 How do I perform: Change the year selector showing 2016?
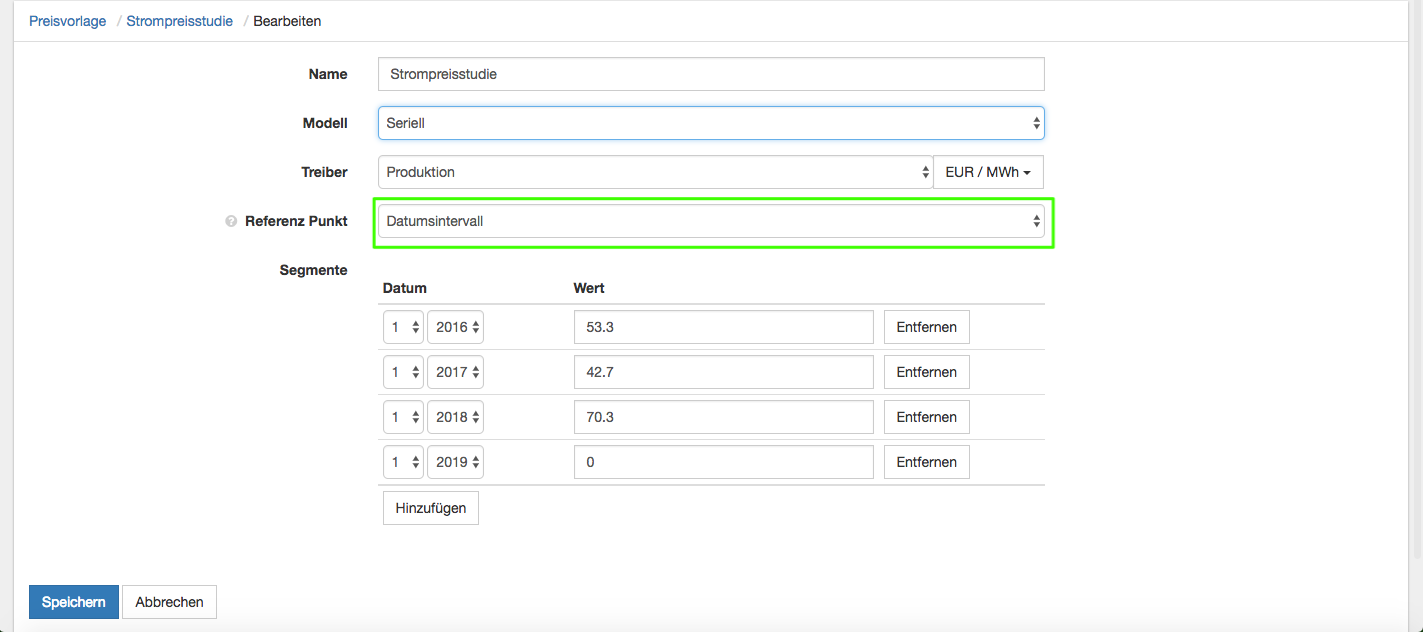point(455,327)
